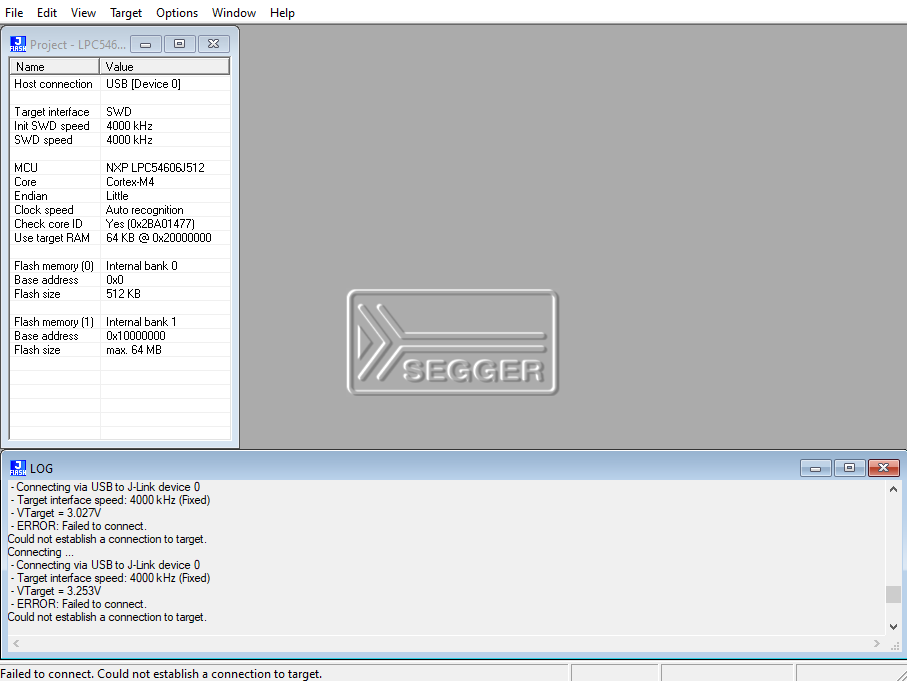Select the Use target RAM row
The width and height of the screenshot is (907, 681).
click(x=120, y=238)
